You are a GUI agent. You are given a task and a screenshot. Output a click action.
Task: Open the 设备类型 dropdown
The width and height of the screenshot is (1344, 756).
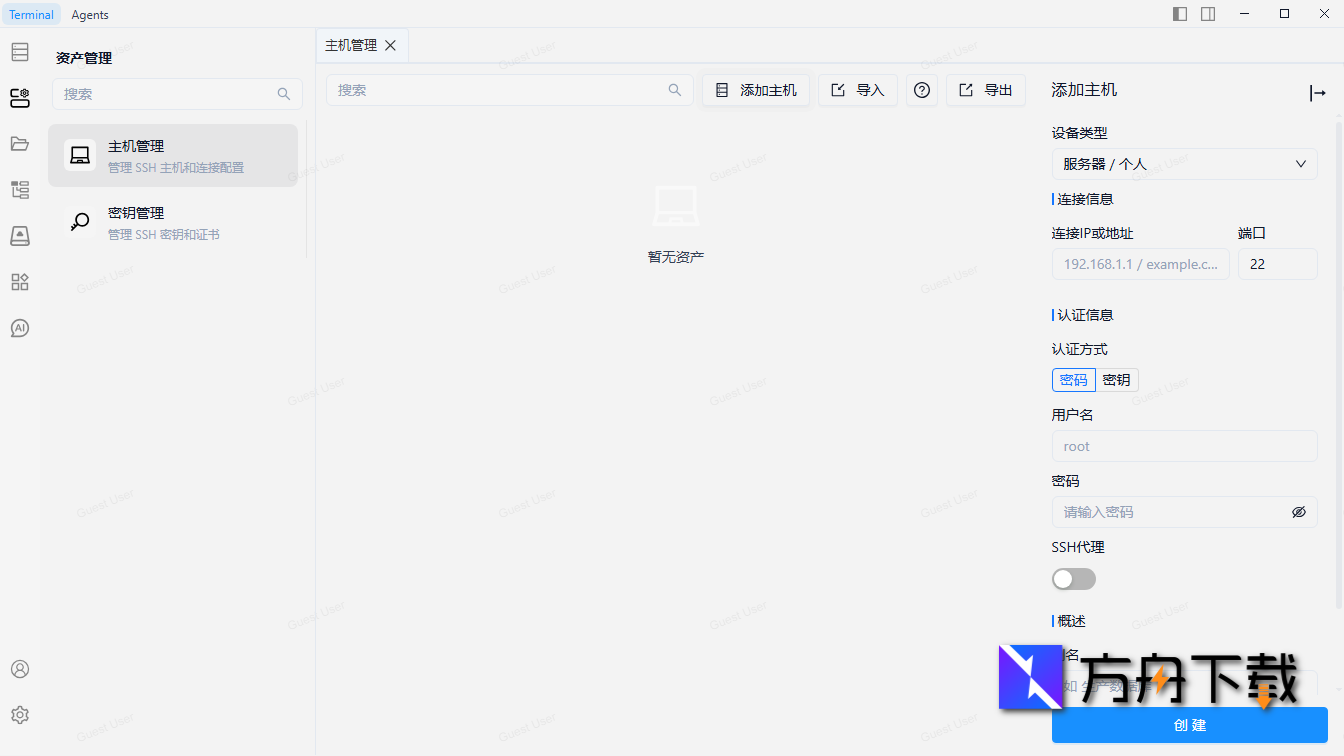pyautogui.click(x=1185, y=164)
